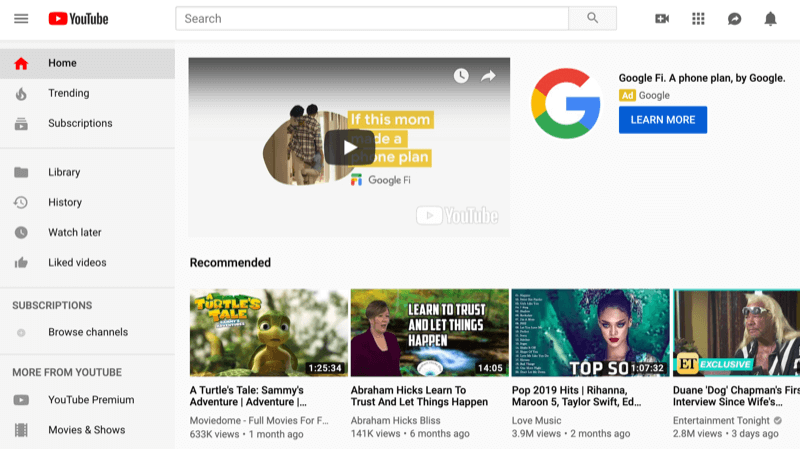Click the Google G logo
The image size is (800, 449).
[x=565, y=104]
